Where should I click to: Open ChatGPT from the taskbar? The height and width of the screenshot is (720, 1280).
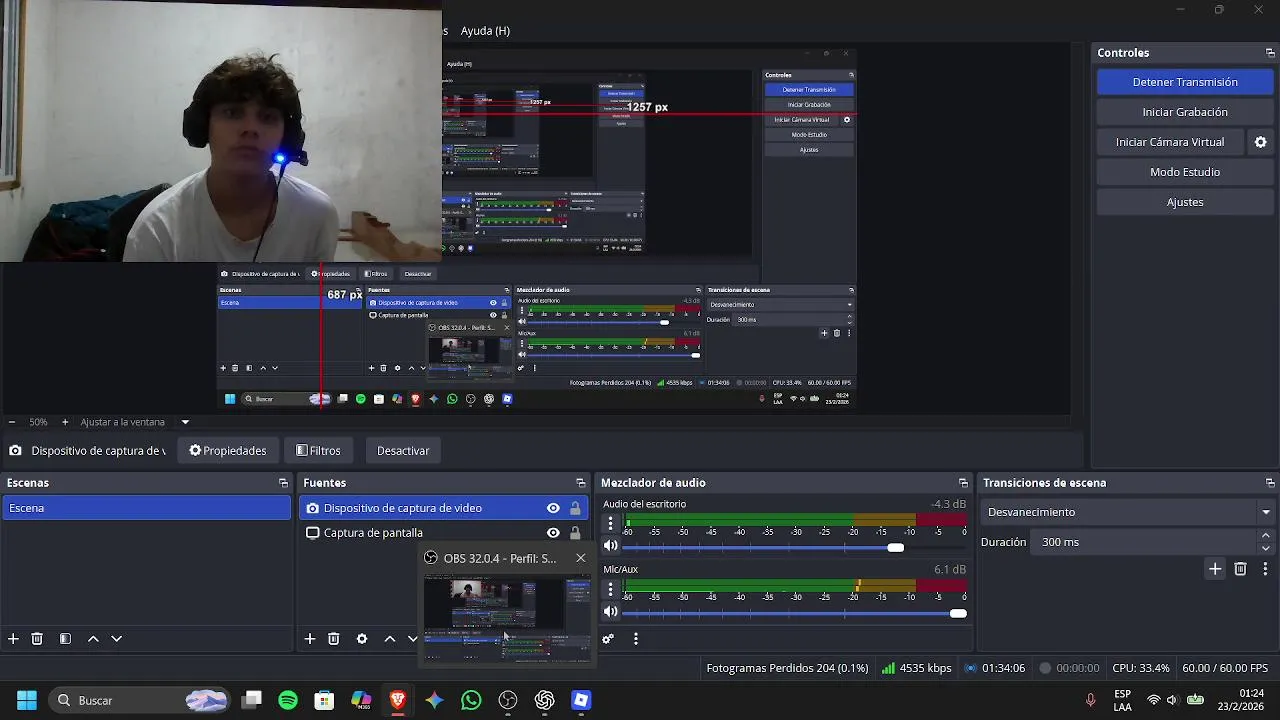tap(544, 700)
